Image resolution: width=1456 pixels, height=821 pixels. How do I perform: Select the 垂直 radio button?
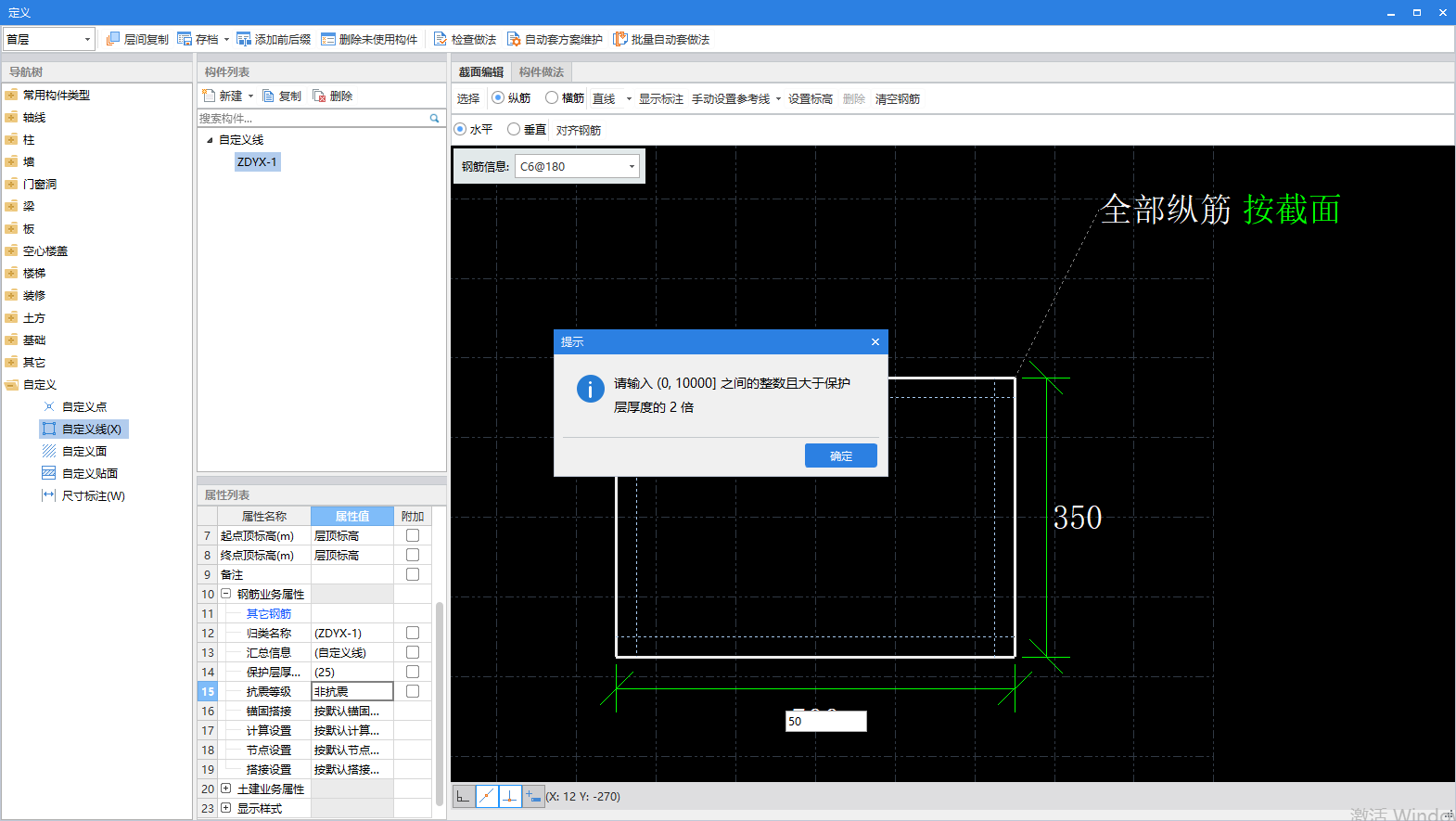click(514, 129)
